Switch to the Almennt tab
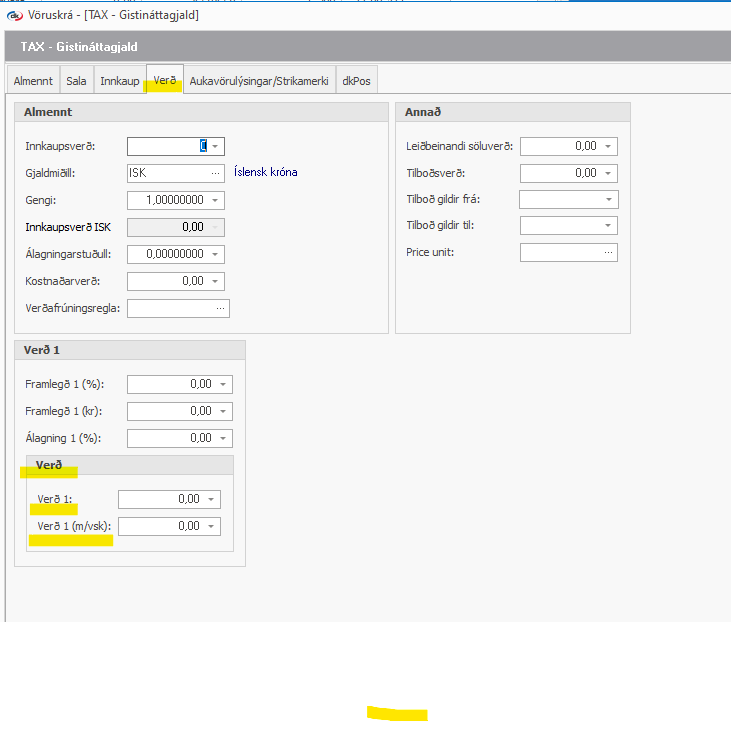The image size is (731, 732). coord(33,81)
